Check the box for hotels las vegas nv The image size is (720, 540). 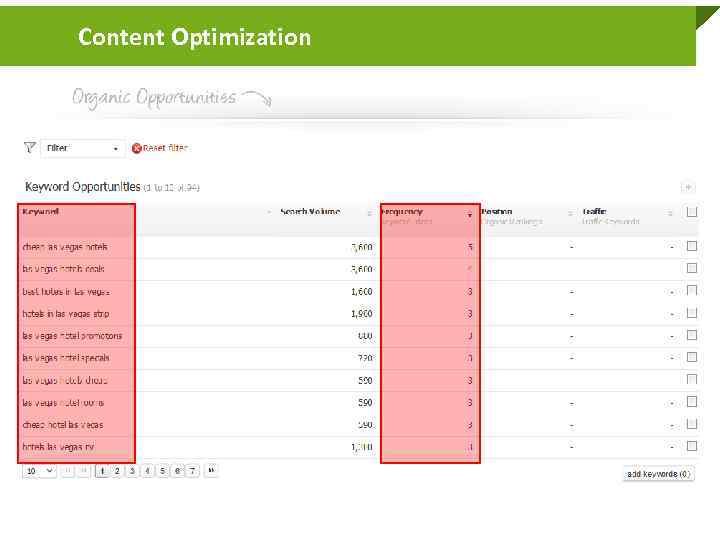(x=692, y=446)
